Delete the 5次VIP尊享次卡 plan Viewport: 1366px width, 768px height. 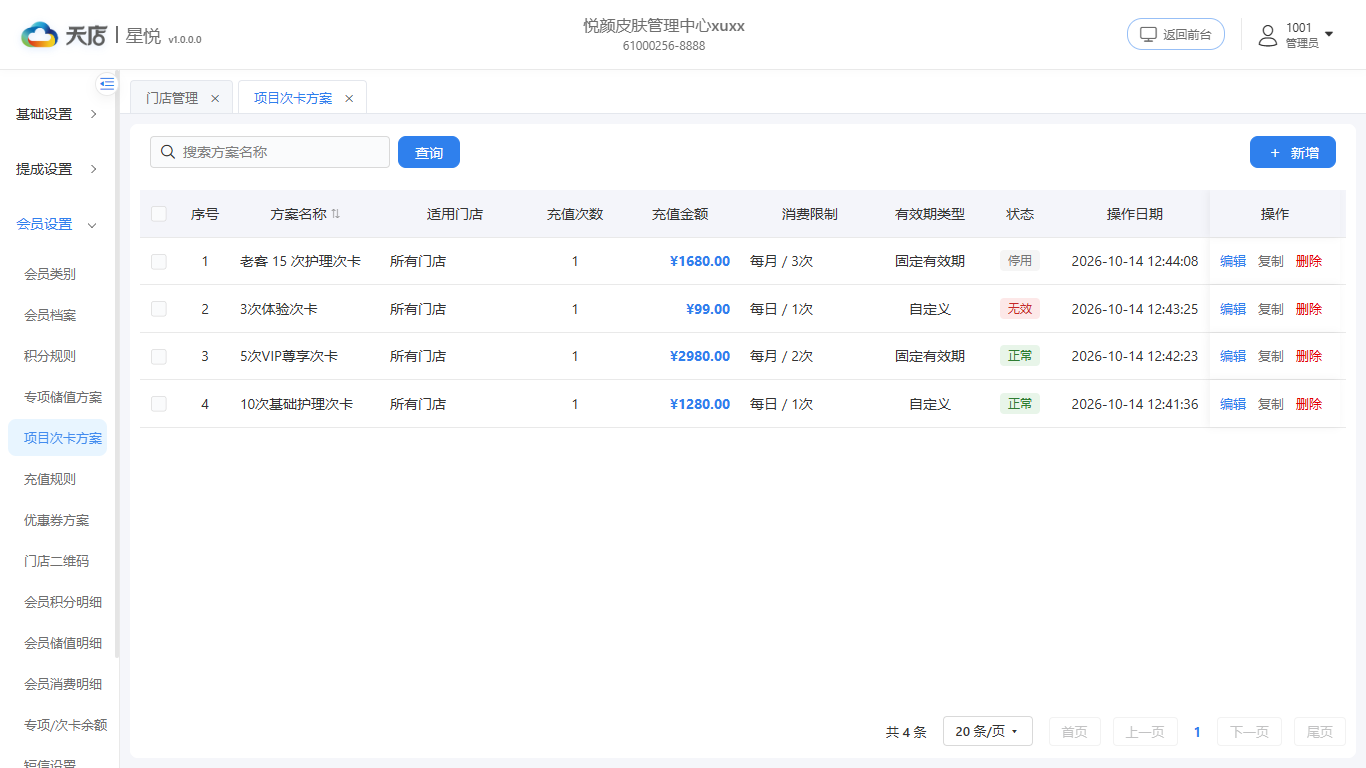(1309, 356)
